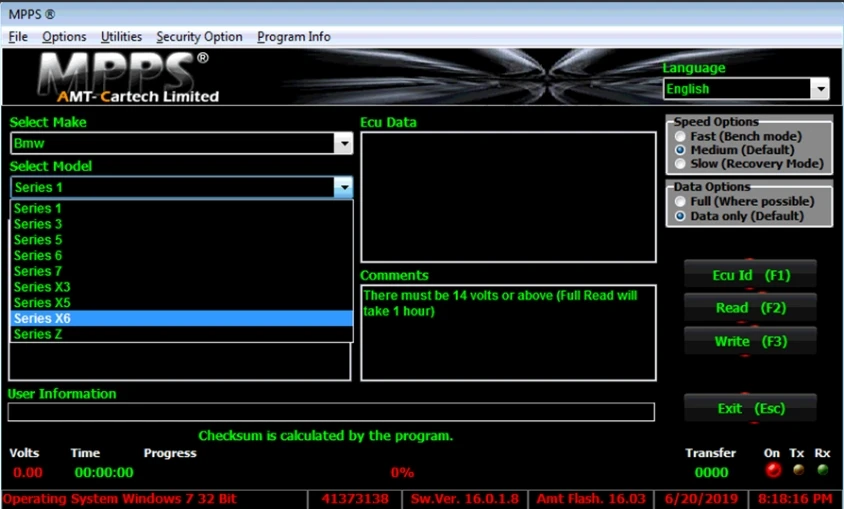The image size is (844, 509).
Task: Click the red On indicator light
Action: (x=773, y=470)
